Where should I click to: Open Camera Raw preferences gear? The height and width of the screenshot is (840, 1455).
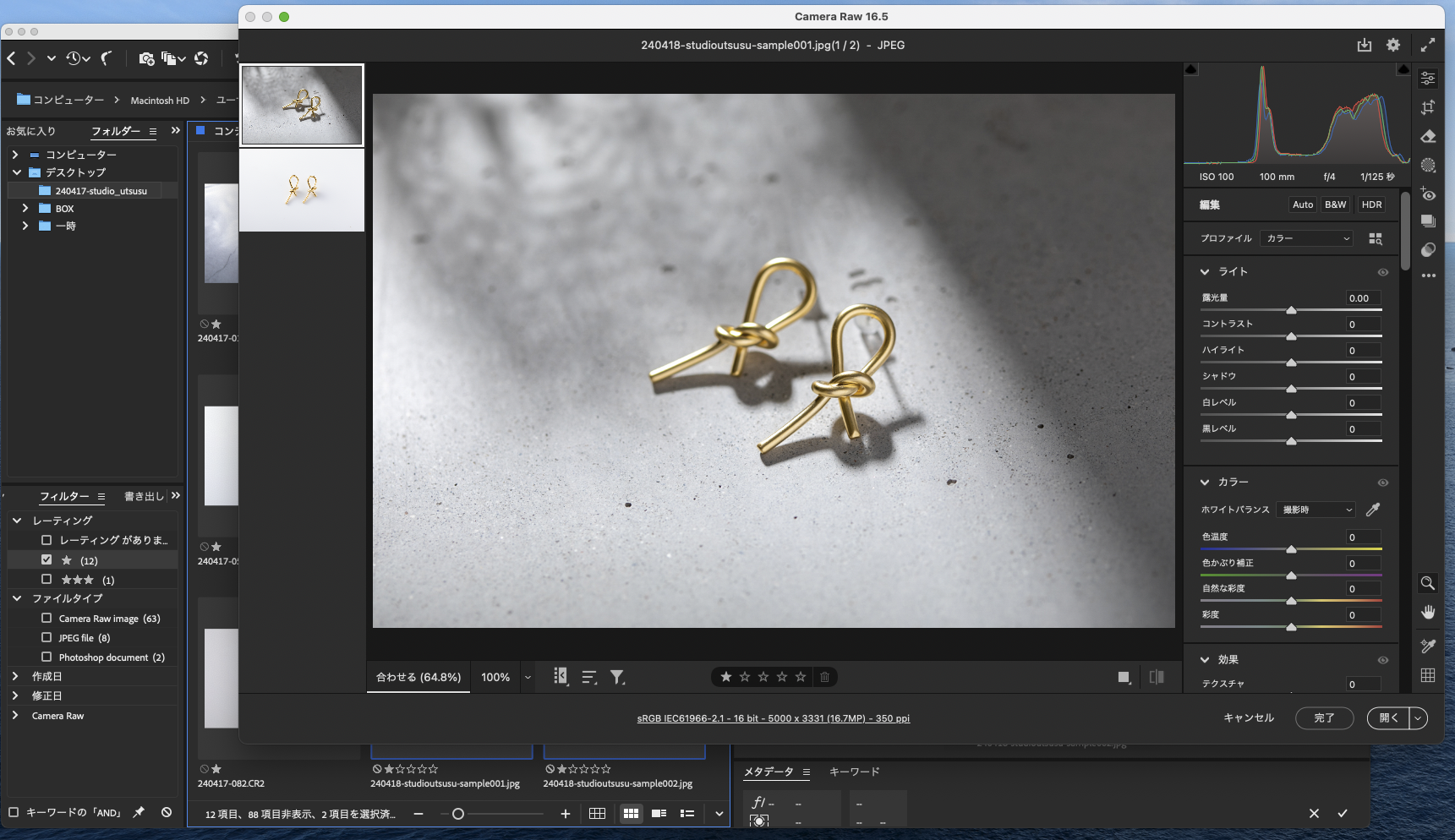[1393, 46]
